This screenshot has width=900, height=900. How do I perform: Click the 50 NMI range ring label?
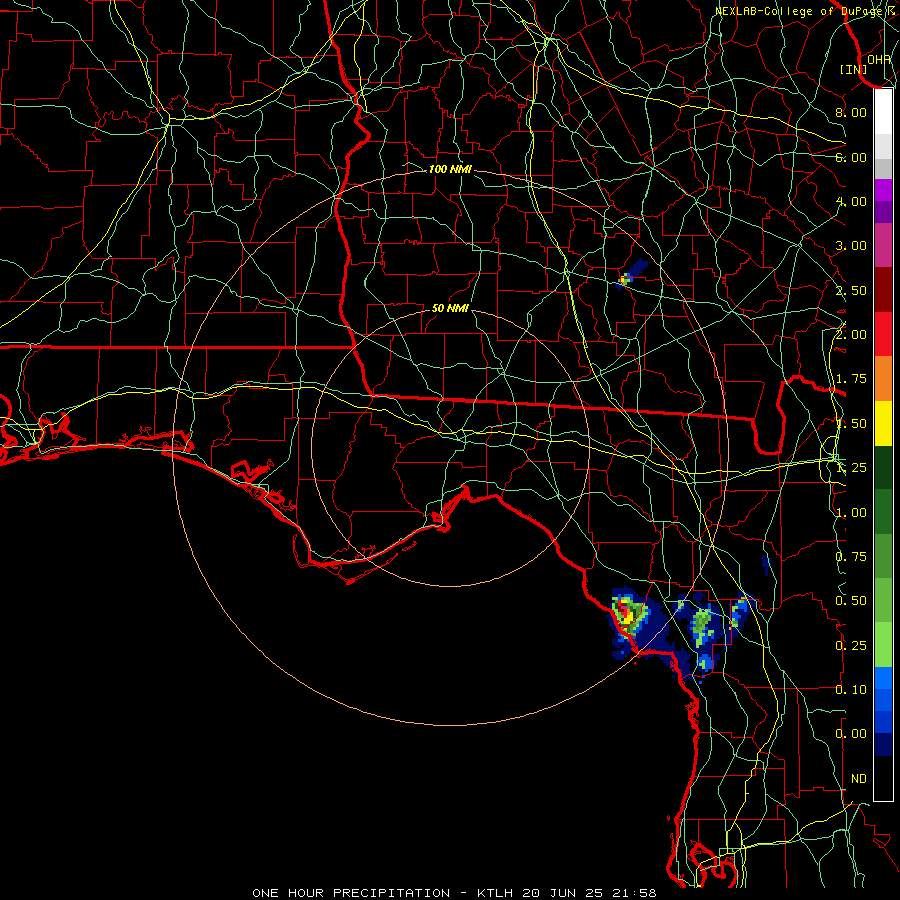click(x=450, y=308)
